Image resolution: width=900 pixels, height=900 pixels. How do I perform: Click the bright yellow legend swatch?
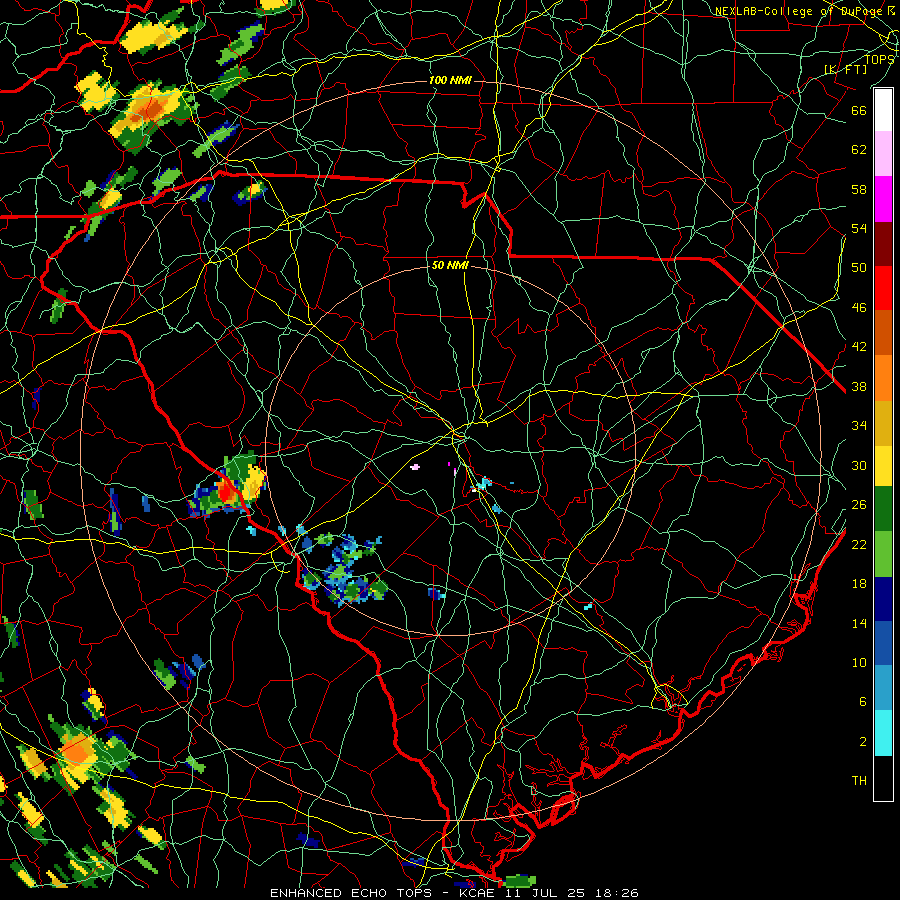[x=883, y=465]
